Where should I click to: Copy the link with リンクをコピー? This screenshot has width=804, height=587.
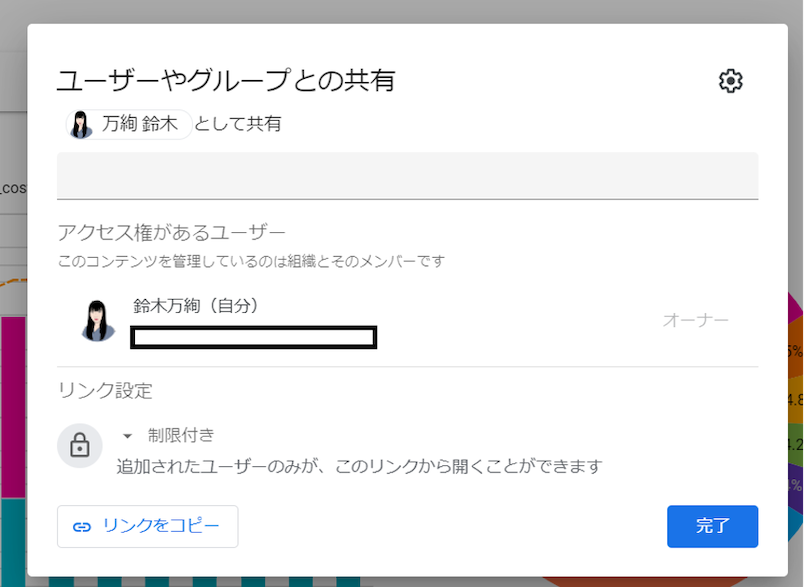pos(148,527)
